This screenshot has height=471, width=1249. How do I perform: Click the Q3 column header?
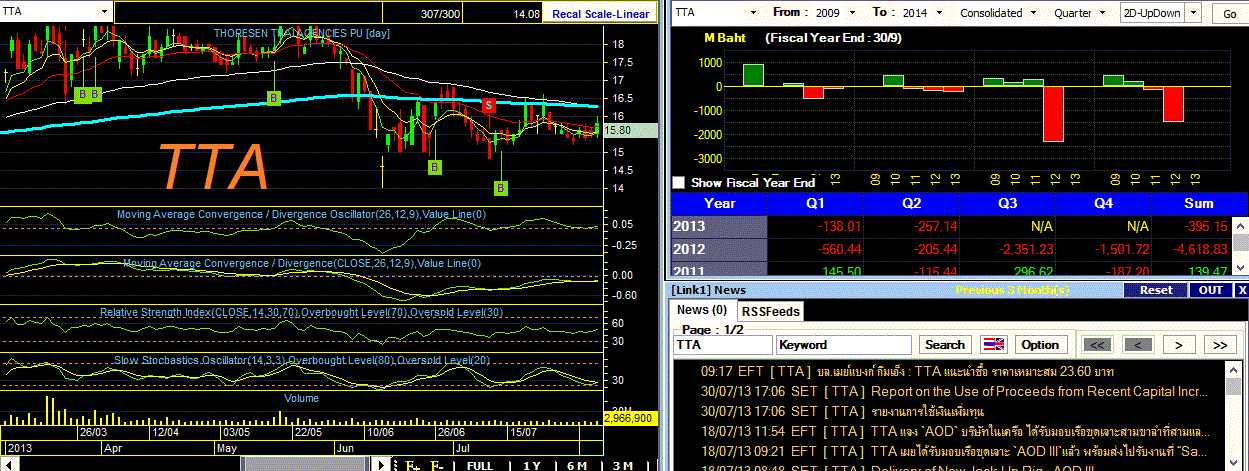(1007, 203)
